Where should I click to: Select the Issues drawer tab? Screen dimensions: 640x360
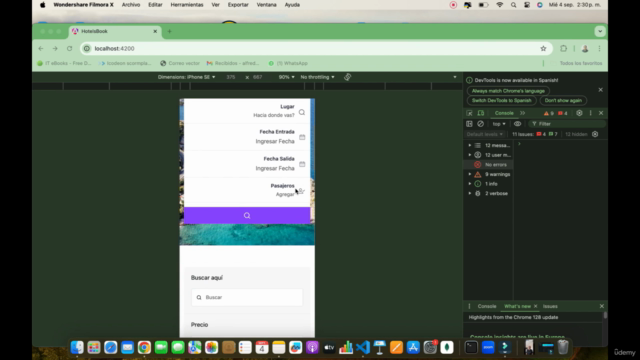tap(550, 306)
